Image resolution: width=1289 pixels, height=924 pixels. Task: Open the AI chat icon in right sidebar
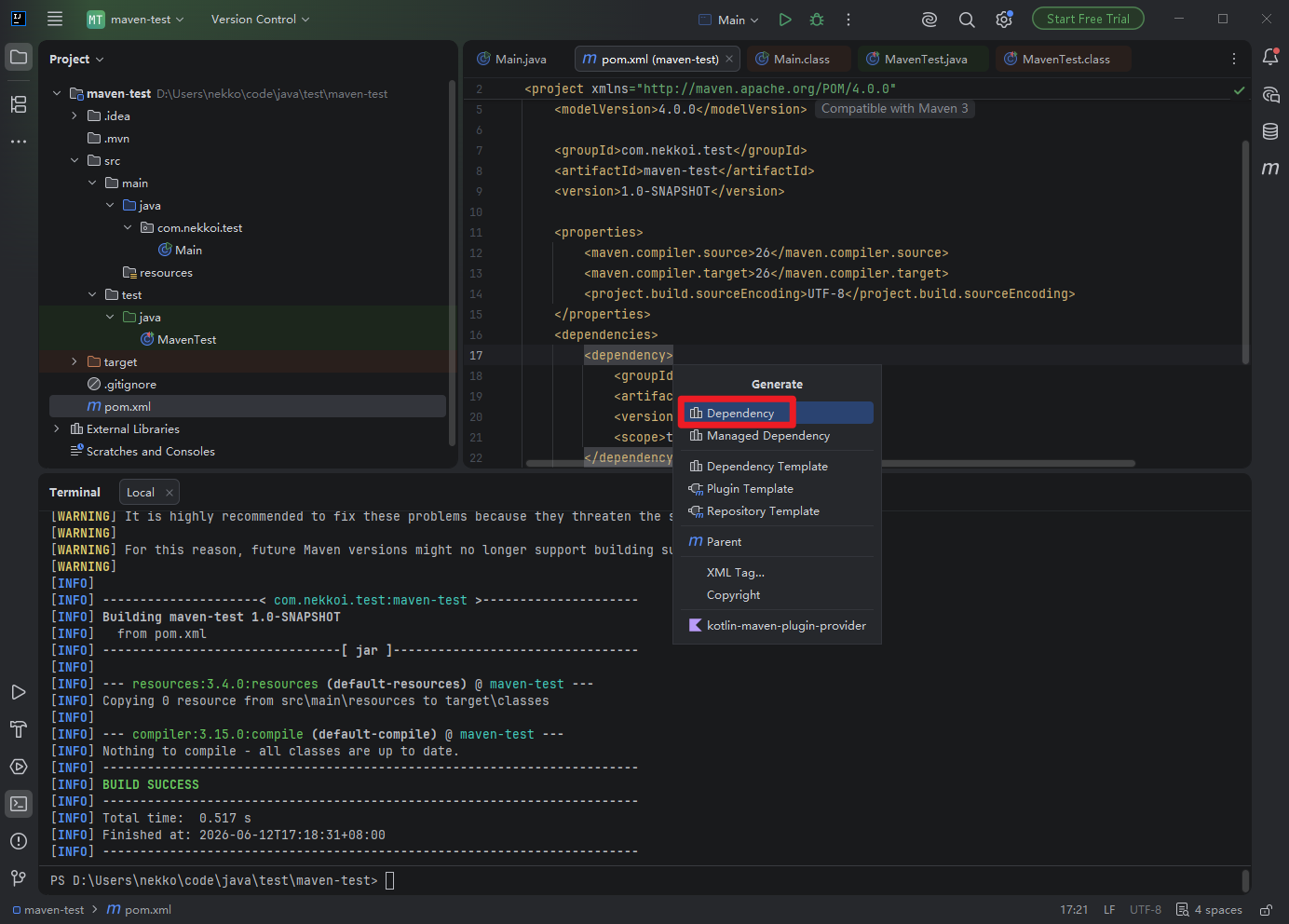coord(1270,94)
